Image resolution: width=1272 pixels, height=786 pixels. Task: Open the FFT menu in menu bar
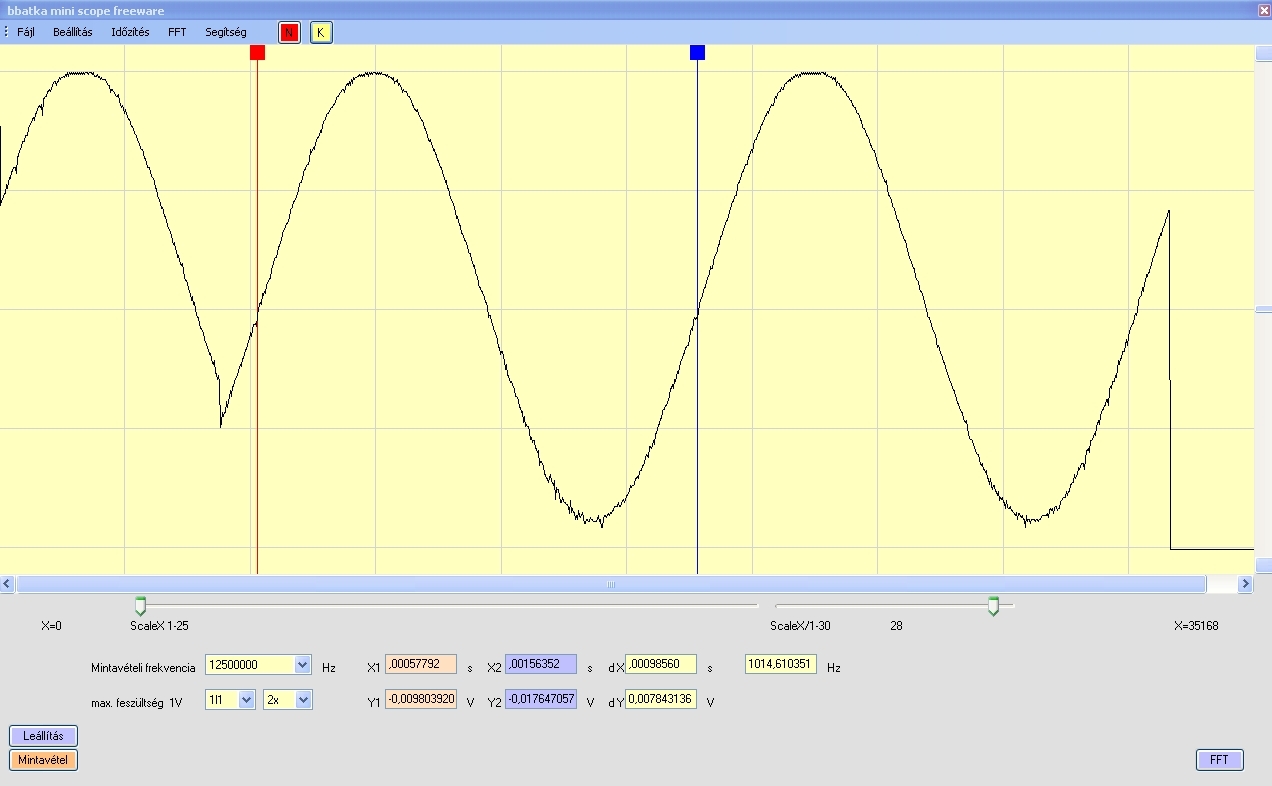177,32
